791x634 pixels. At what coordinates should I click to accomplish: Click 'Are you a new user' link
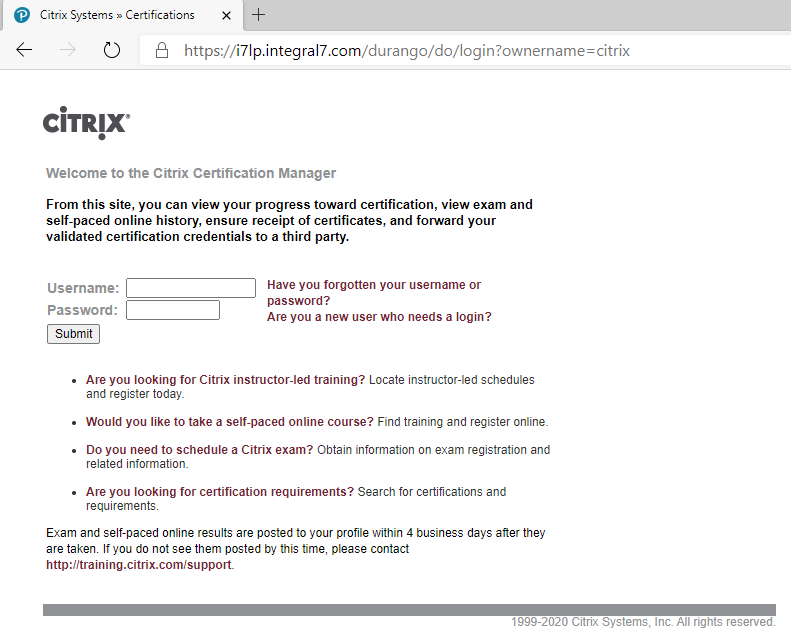tap(379, 317)
